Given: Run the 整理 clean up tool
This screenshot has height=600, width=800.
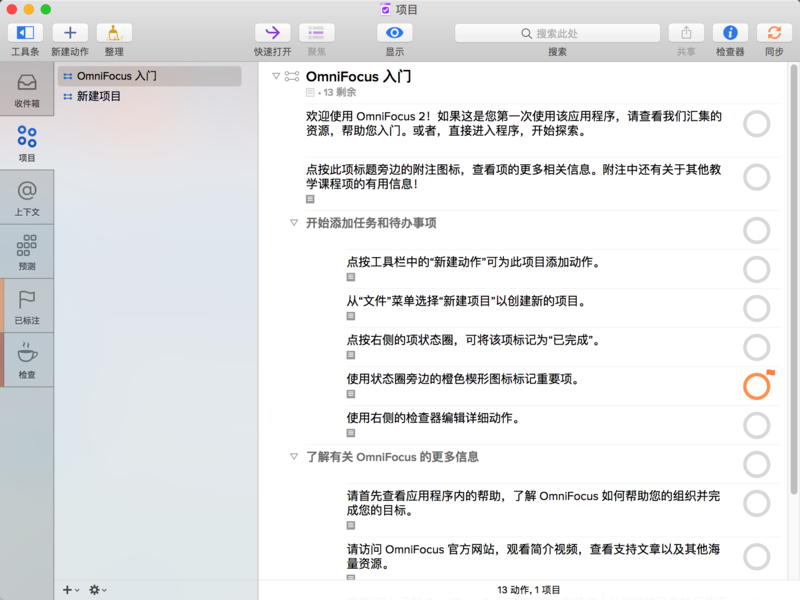Looking at the screenshot, I should (114, 33).
